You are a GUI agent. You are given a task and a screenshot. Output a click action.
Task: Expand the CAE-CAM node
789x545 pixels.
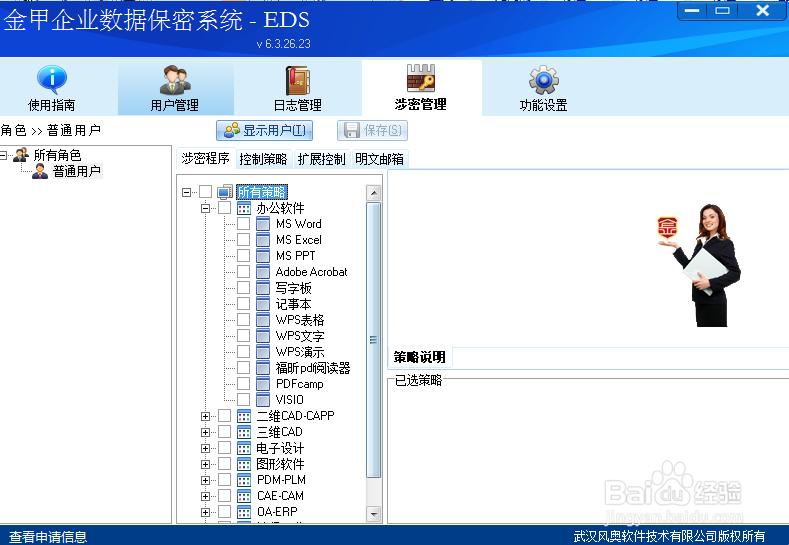[x=205, y=496]
